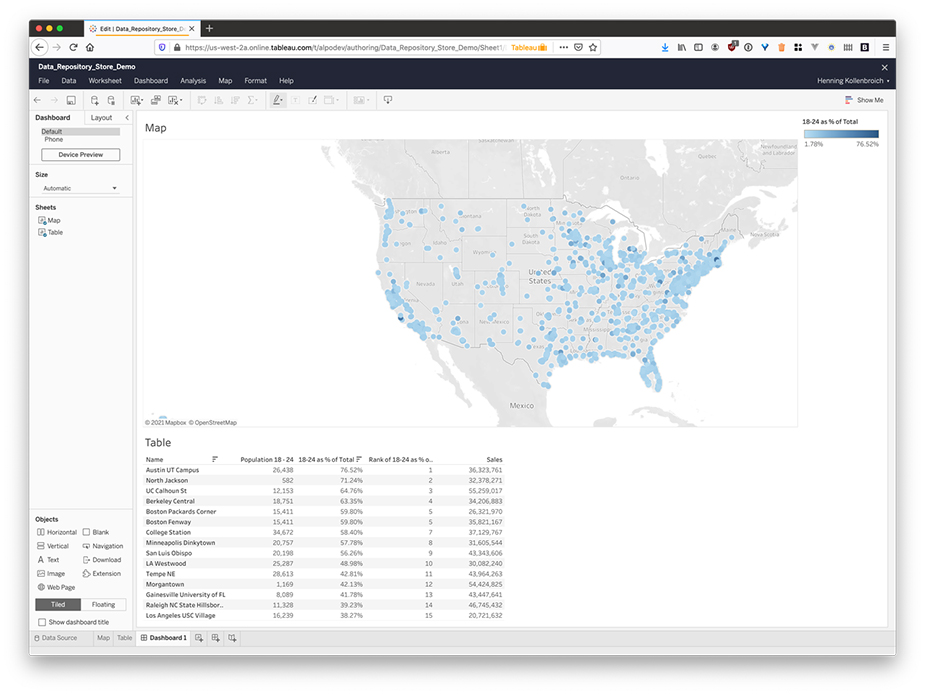The width and height of the screenshot is (925, 694).
Task: Open the Henning Kollenbroich user menu
Action: pos(853,81)
